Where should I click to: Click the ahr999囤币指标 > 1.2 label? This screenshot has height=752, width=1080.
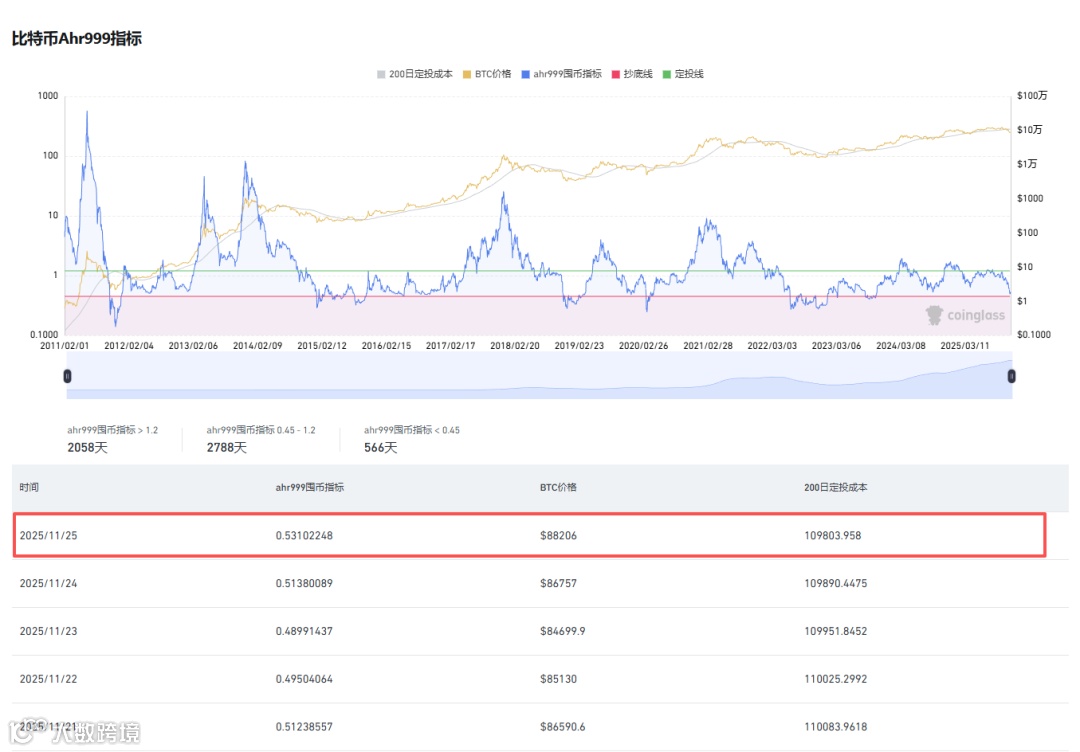(112, 430)
